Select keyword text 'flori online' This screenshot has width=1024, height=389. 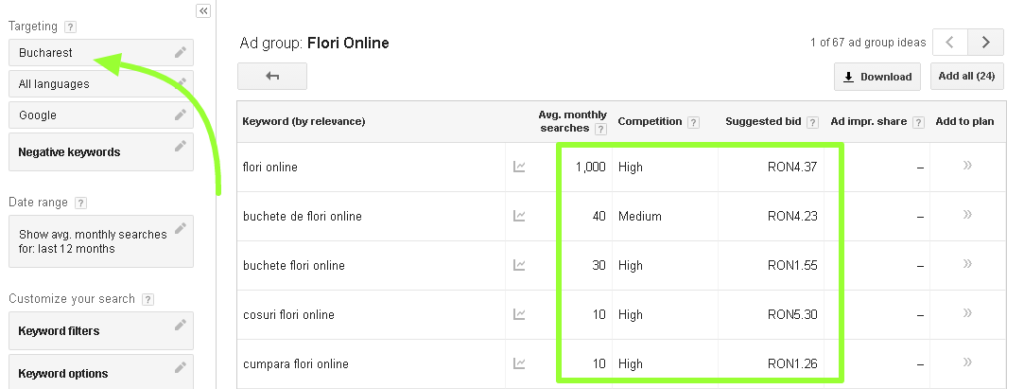tap(270, 167)
